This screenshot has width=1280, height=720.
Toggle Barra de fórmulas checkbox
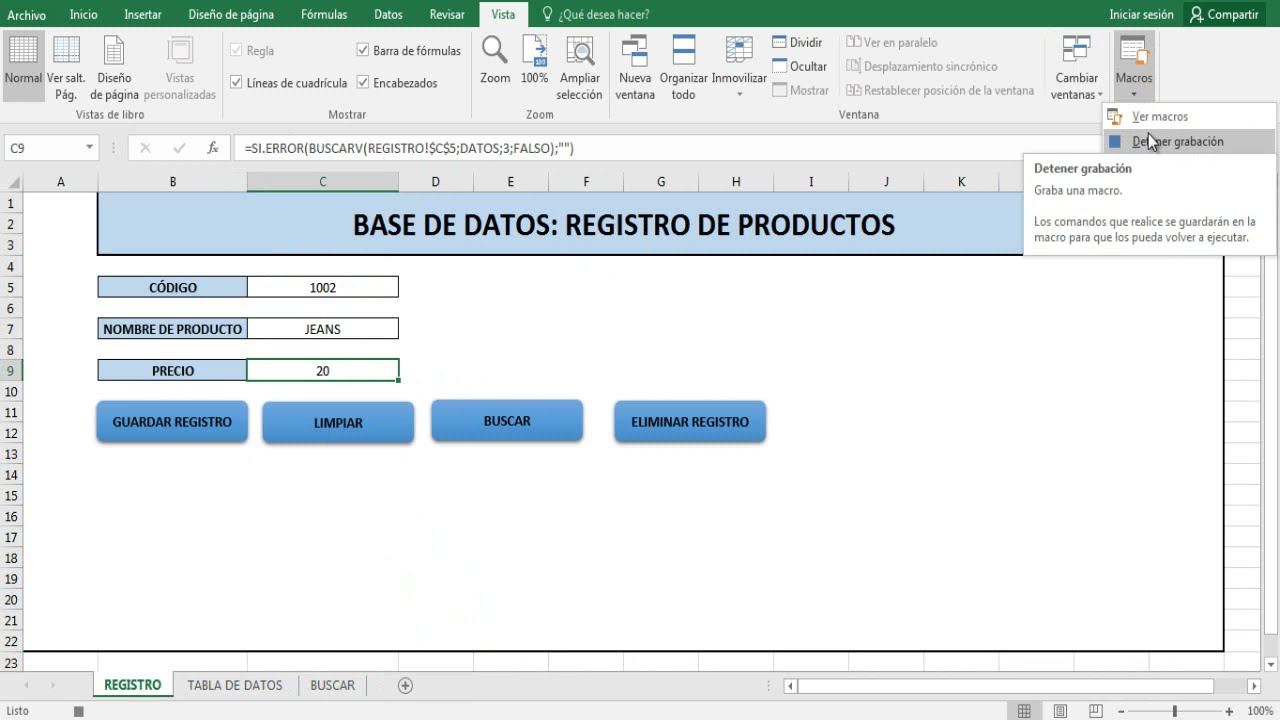coord(363,50)
